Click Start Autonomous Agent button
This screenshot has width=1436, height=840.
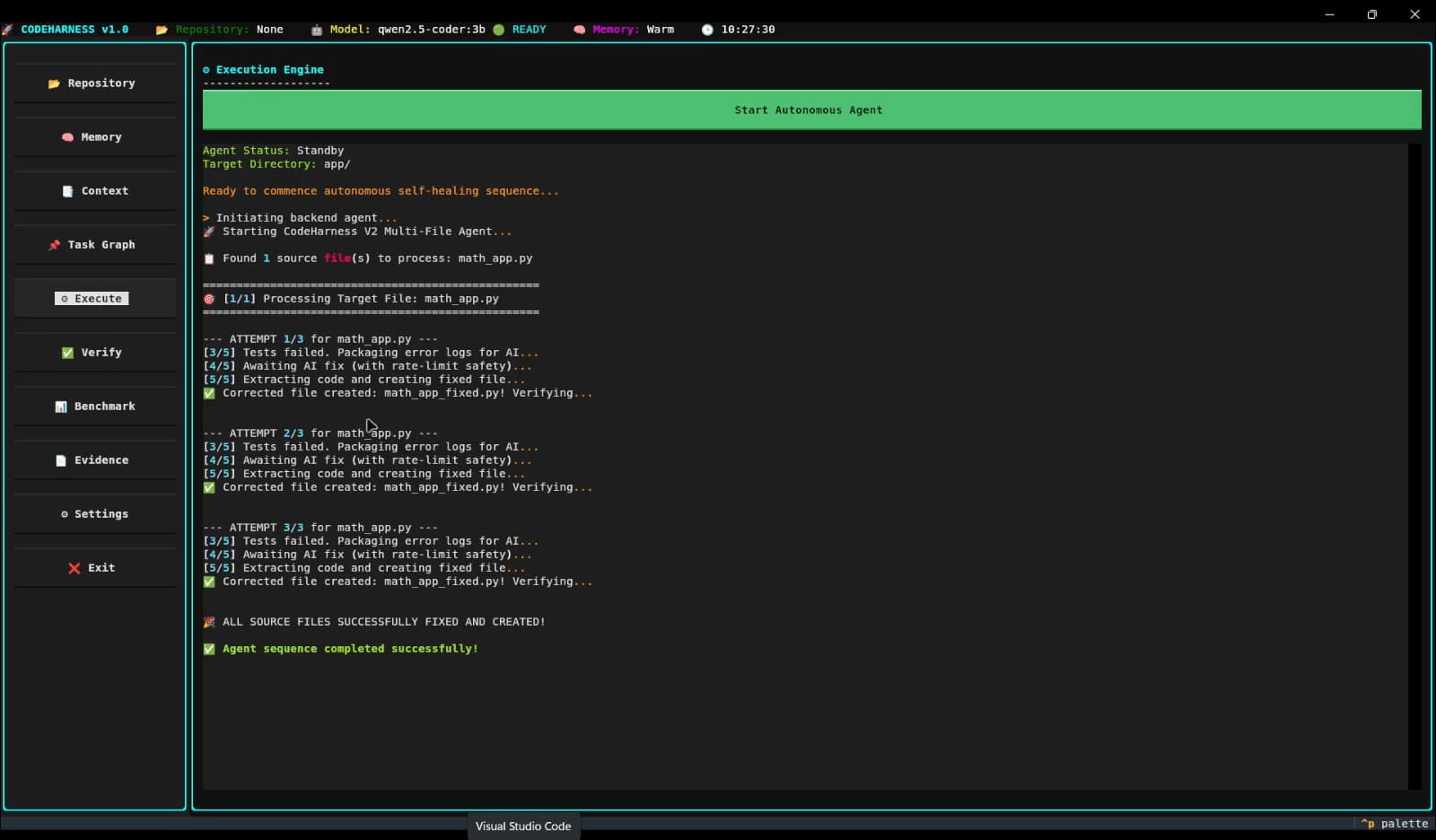811,109
